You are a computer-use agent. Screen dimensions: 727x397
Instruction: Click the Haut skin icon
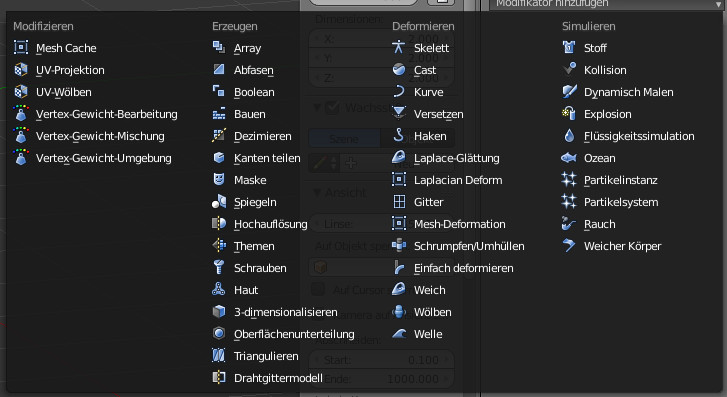(219, 289)
